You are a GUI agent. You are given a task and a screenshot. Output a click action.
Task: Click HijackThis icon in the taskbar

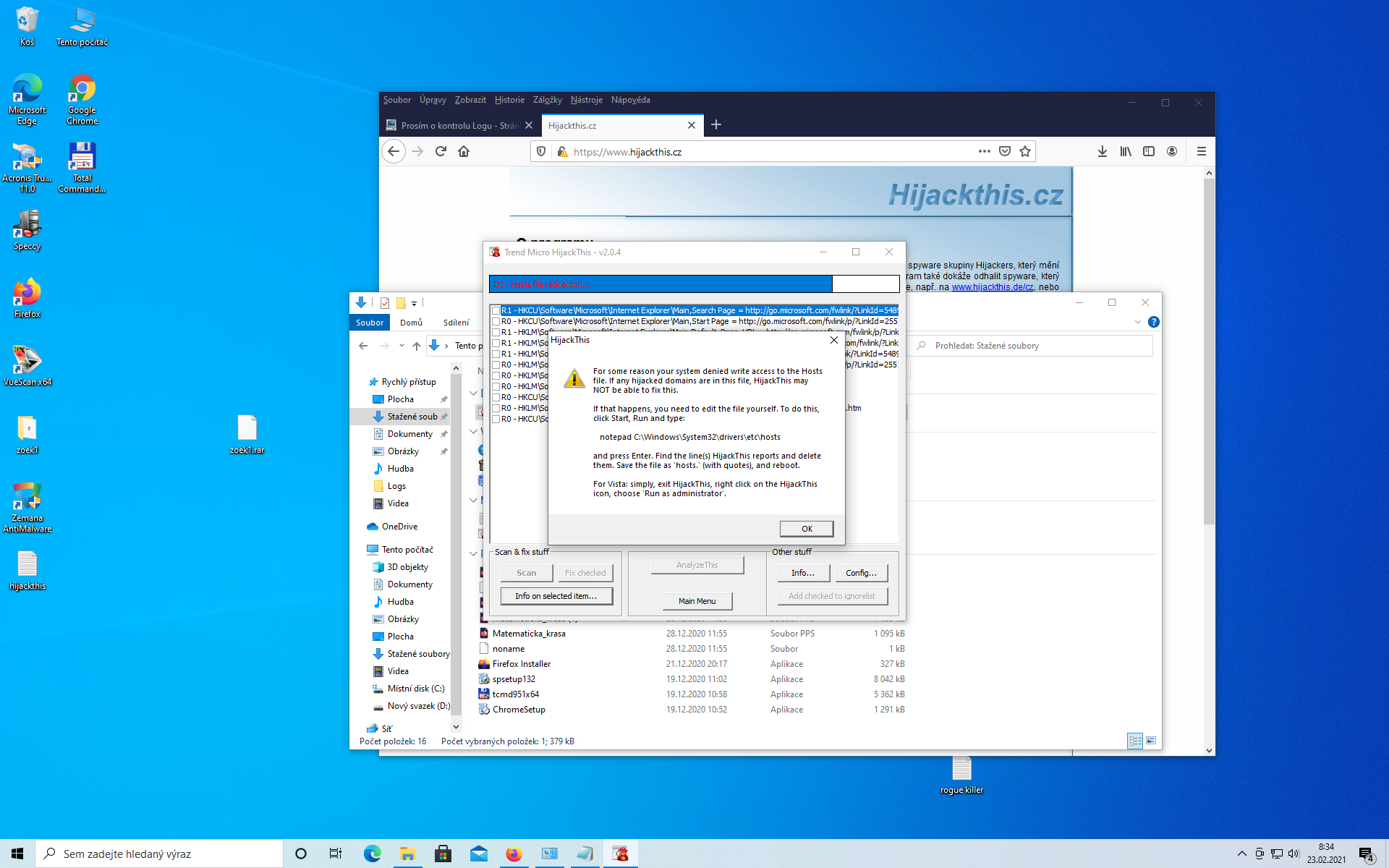(x=620, y=854)
